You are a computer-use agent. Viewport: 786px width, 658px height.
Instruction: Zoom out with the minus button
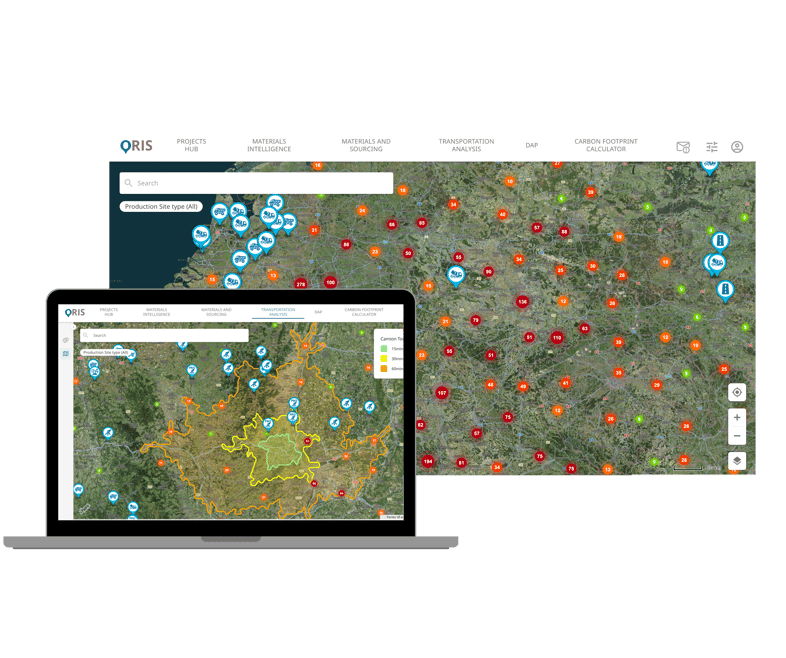coord(737,436)
